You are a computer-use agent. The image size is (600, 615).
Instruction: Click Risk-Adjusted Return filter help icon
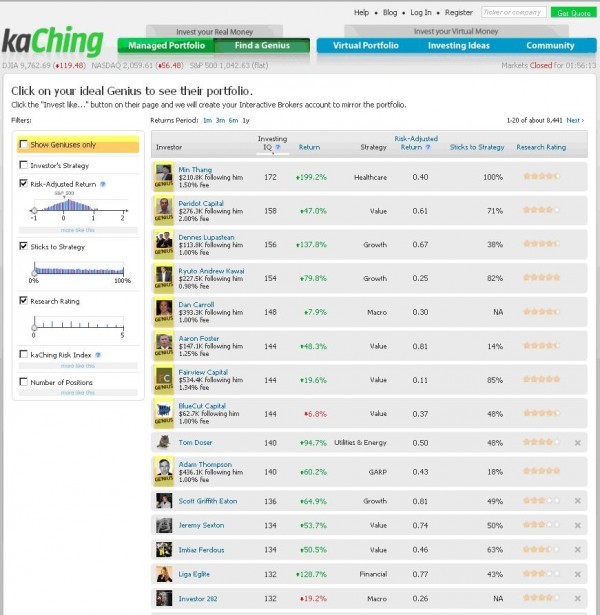(103, 184)
